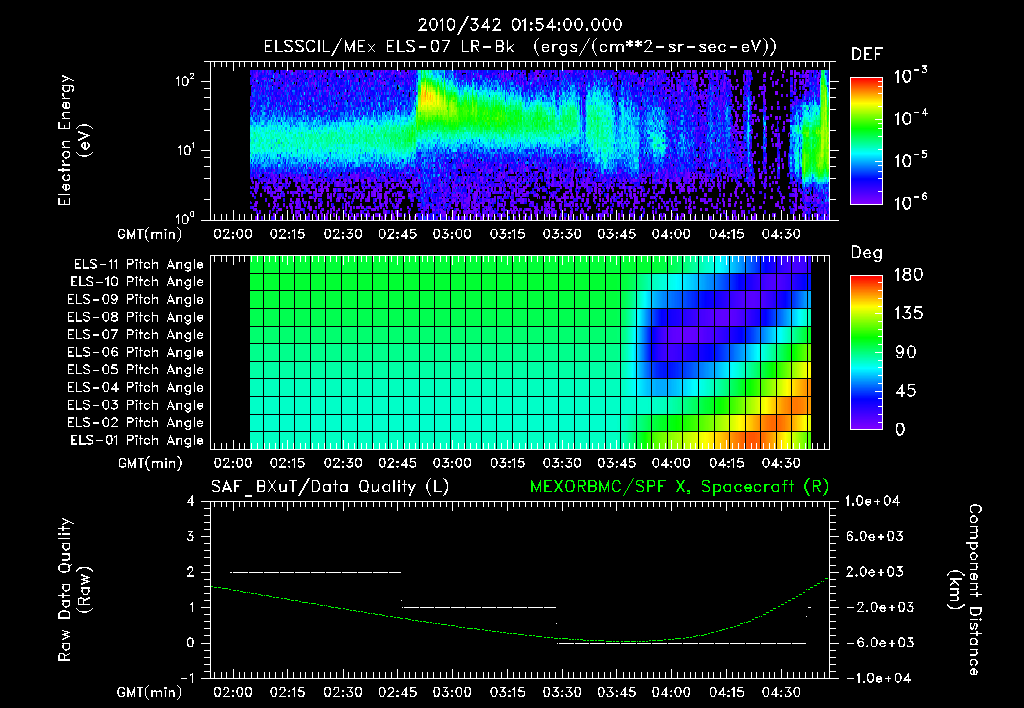Select the ELS-07 Pitch Angle row label
This screenshot has width=1024, height=708.
pos(136,334)
